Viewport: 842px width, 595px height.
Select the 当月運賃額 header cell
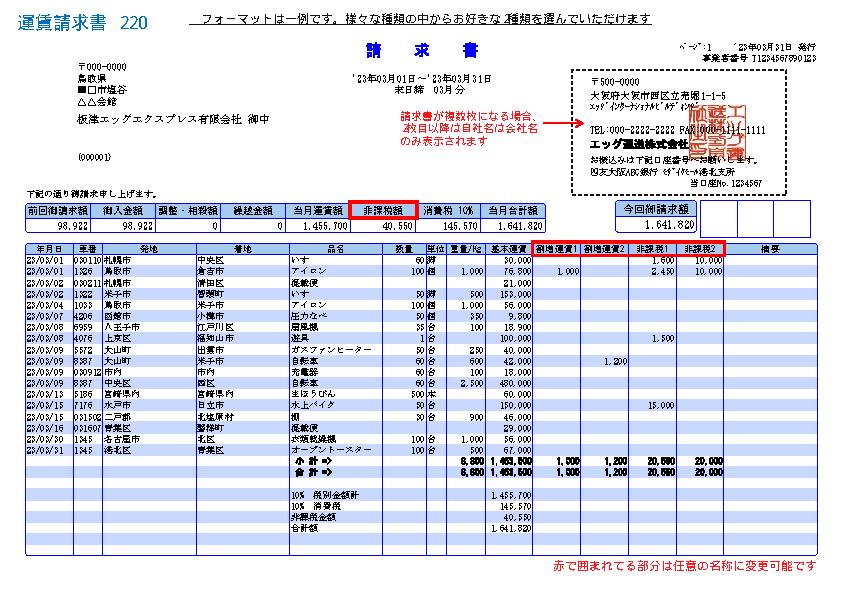pos(317,211)
